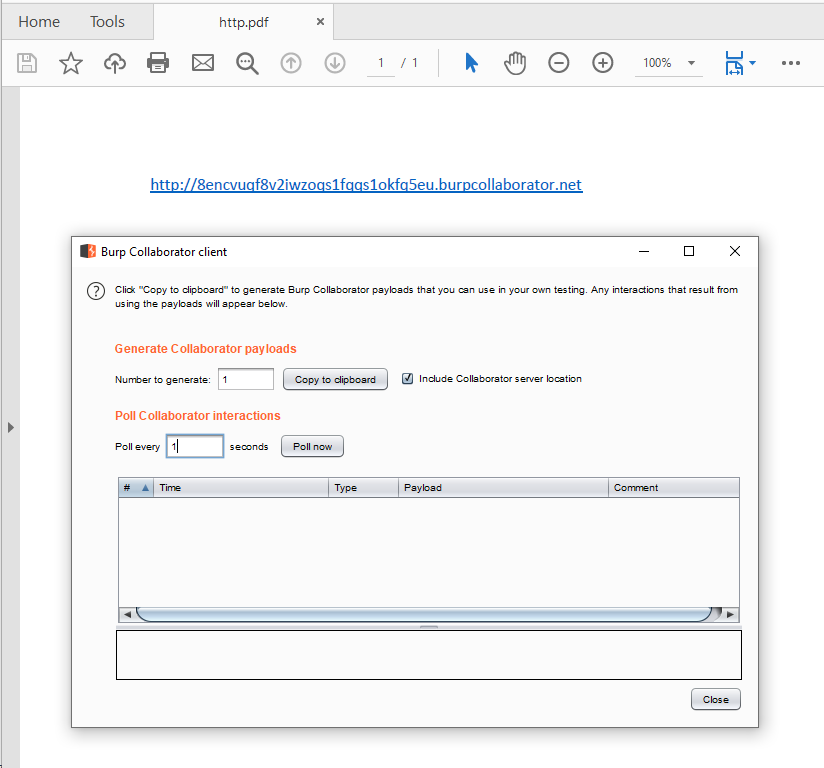This screenshot has height=768, width=824.
Task: Close the Burp Collaborator client window
Action: 735,251
